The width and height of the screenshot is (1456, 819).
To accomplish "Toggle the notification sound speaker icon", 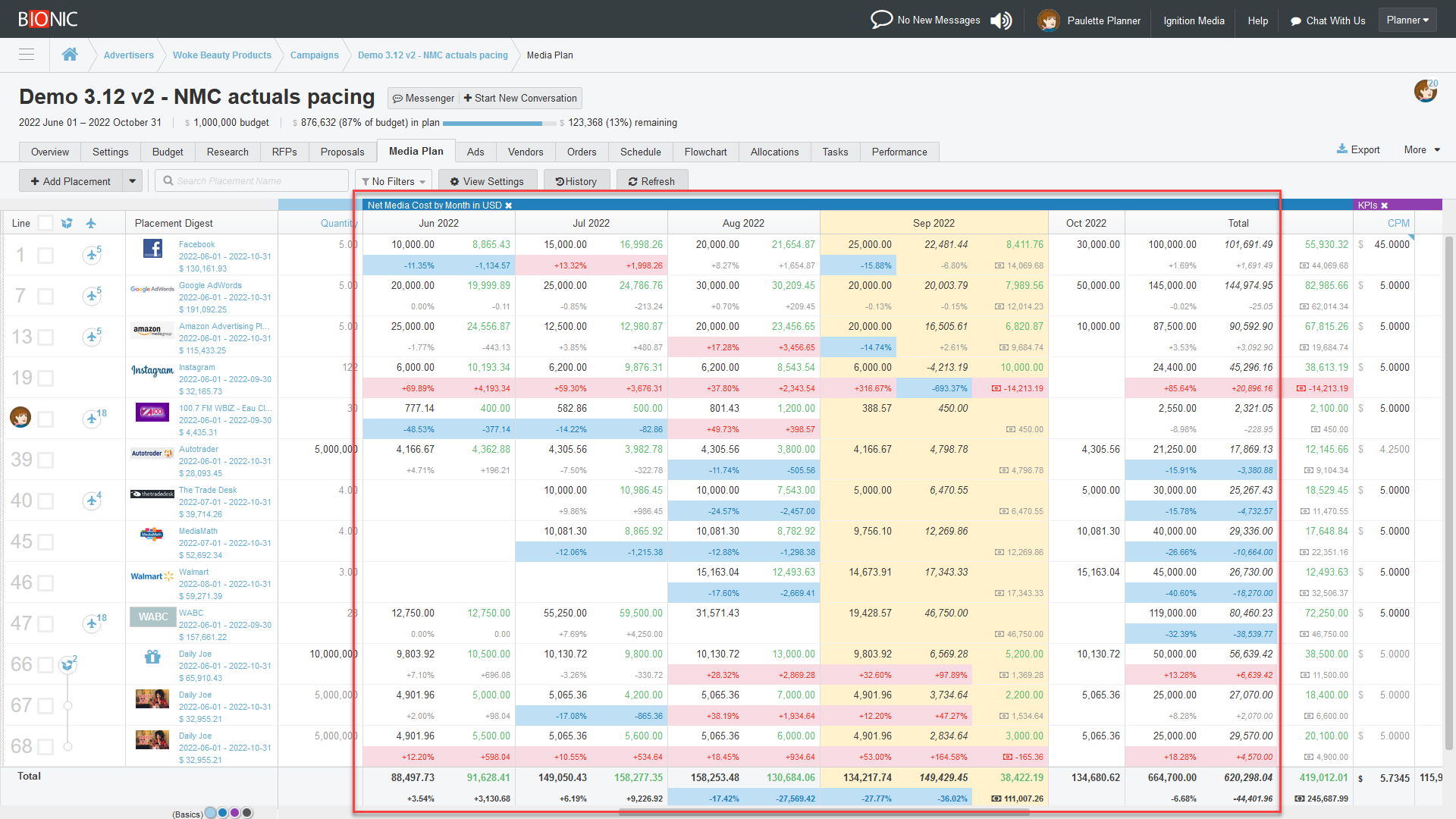I will (1001, 20).
